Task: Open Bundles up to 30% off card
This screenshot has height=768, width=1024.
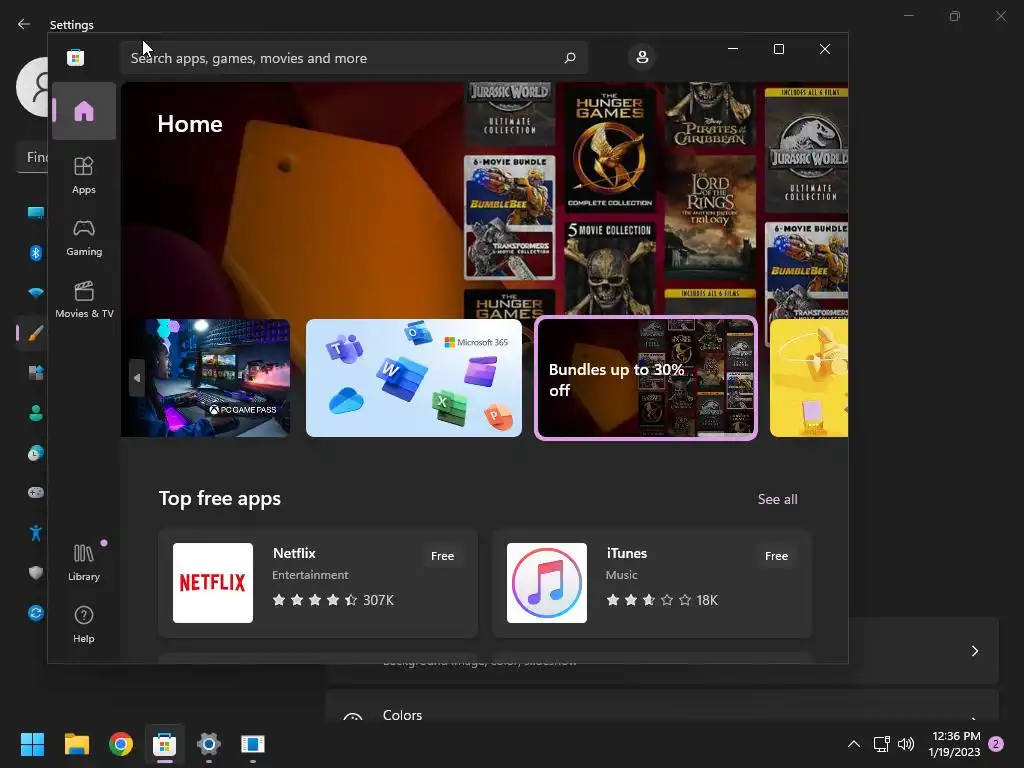Action: point(646,377)
